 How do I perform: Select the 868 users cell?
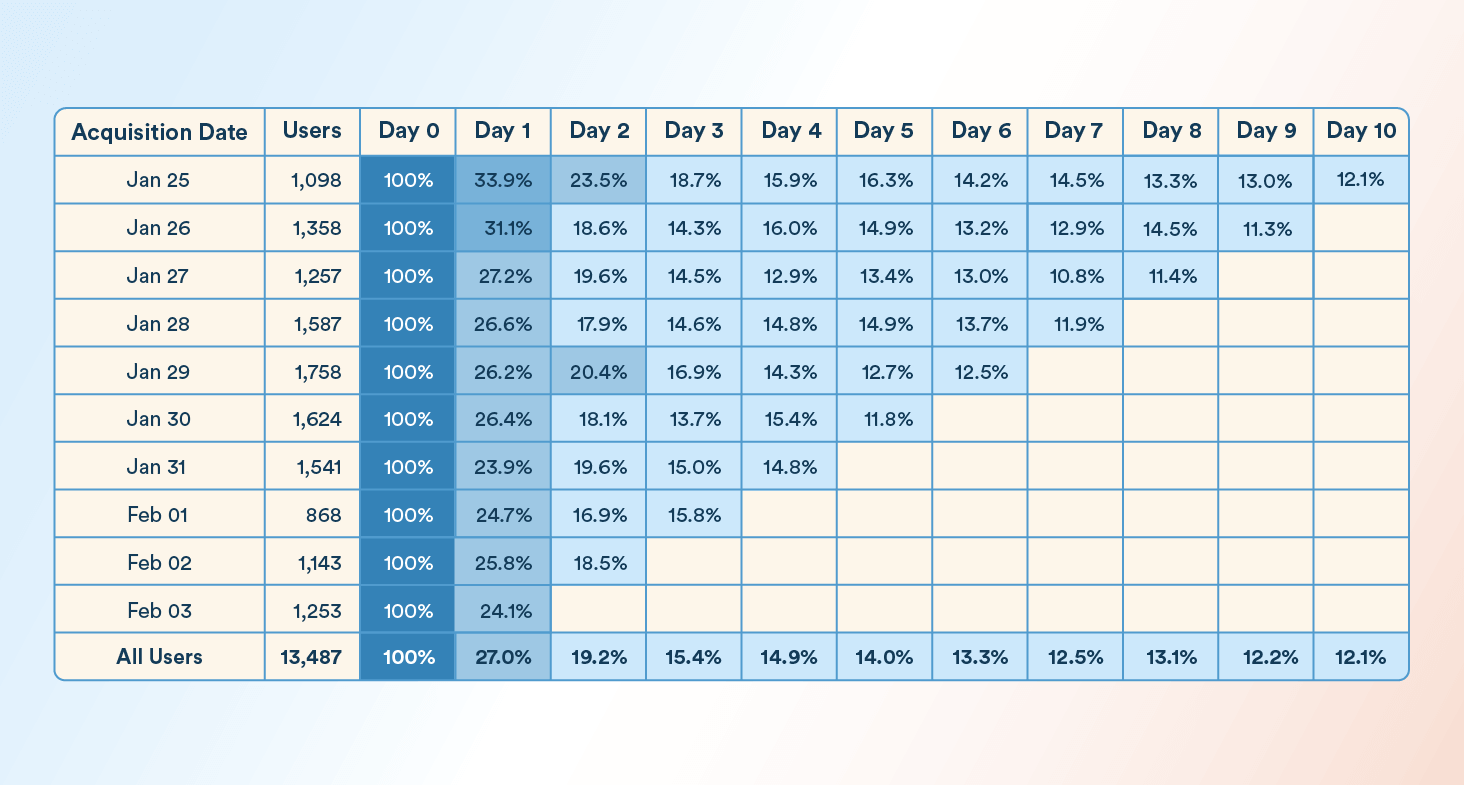click(x=312, y=515)
